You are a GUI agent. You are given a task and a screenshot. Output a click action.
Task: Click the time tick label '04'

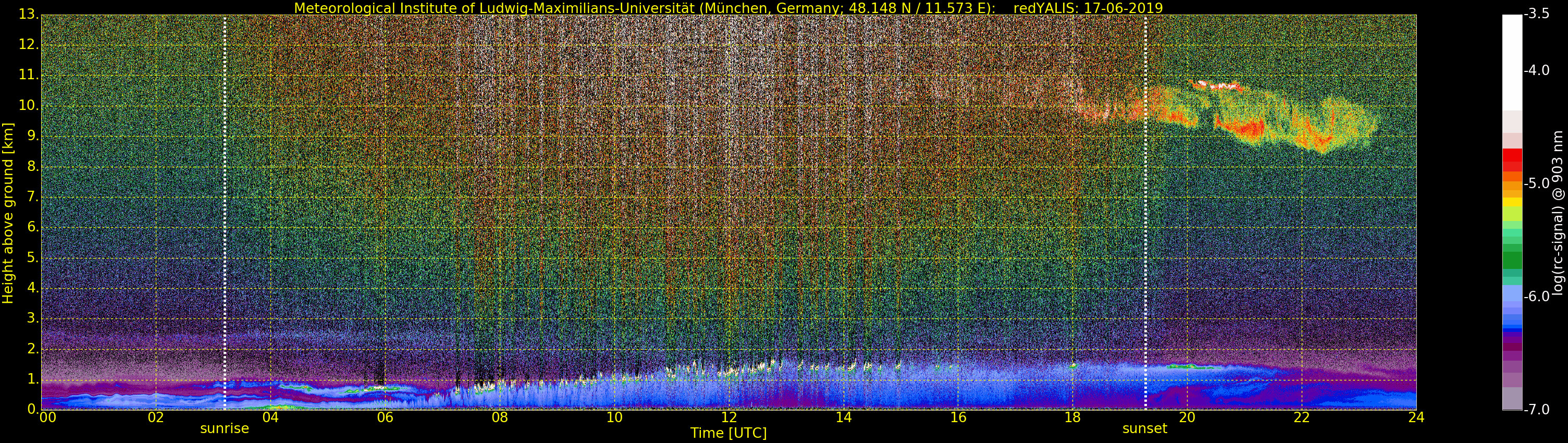click(270, 417)
